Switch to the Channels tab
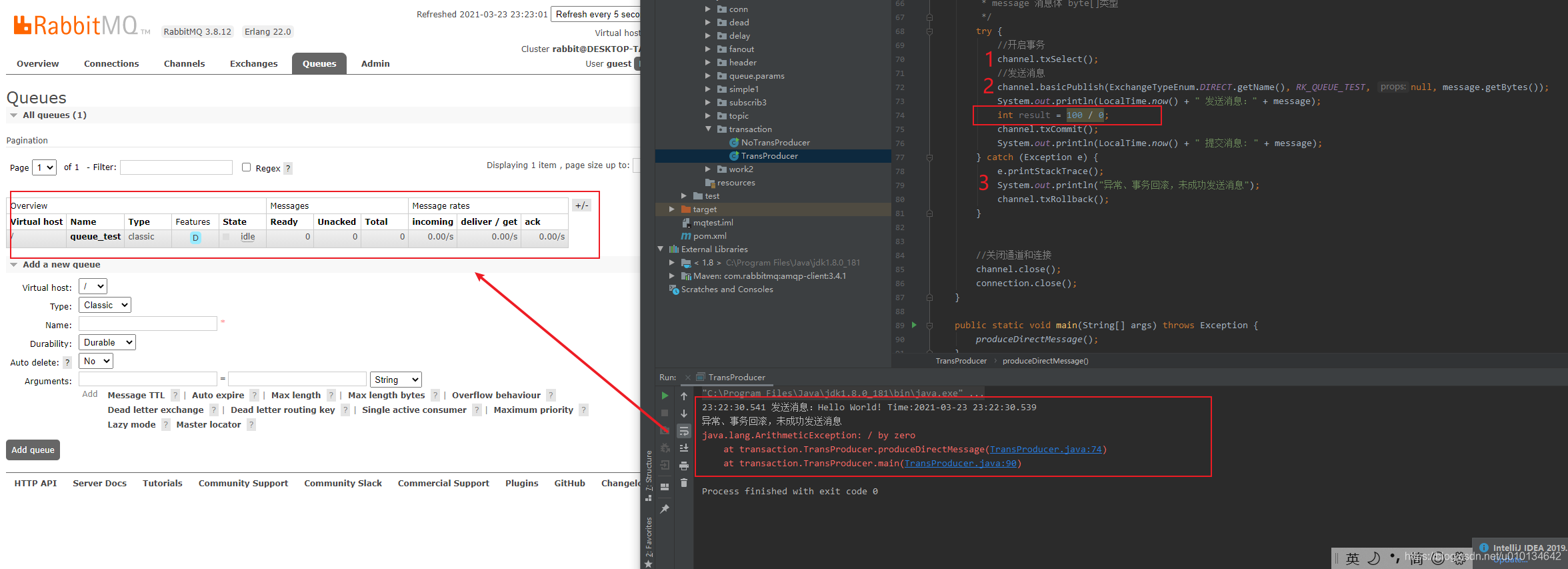The image size is (1568, 569). pos(184,64)
